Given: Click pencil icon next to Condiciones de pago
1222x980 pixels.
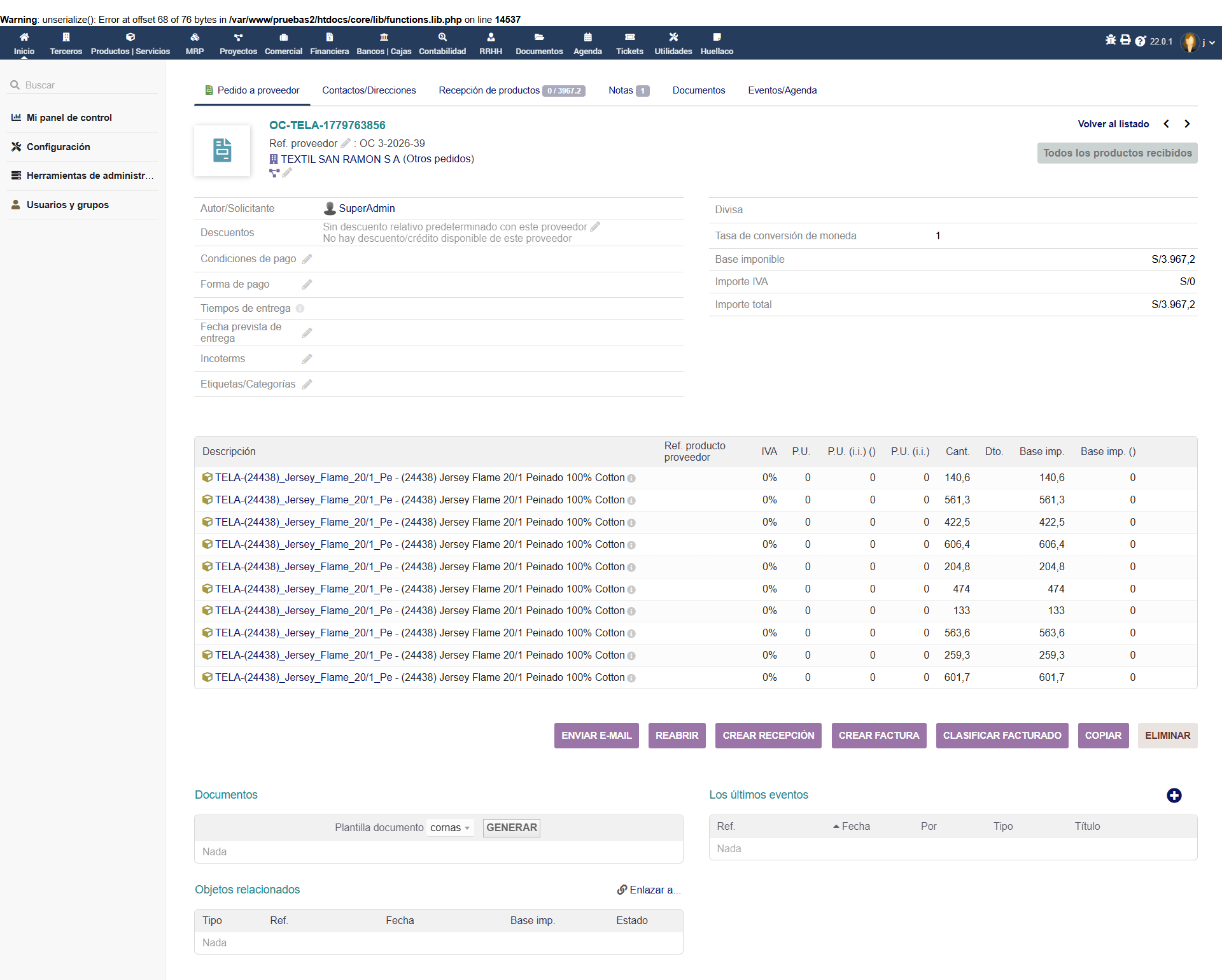Looking at the screenshot, I should pyautogui.click(x=307, y=259).
